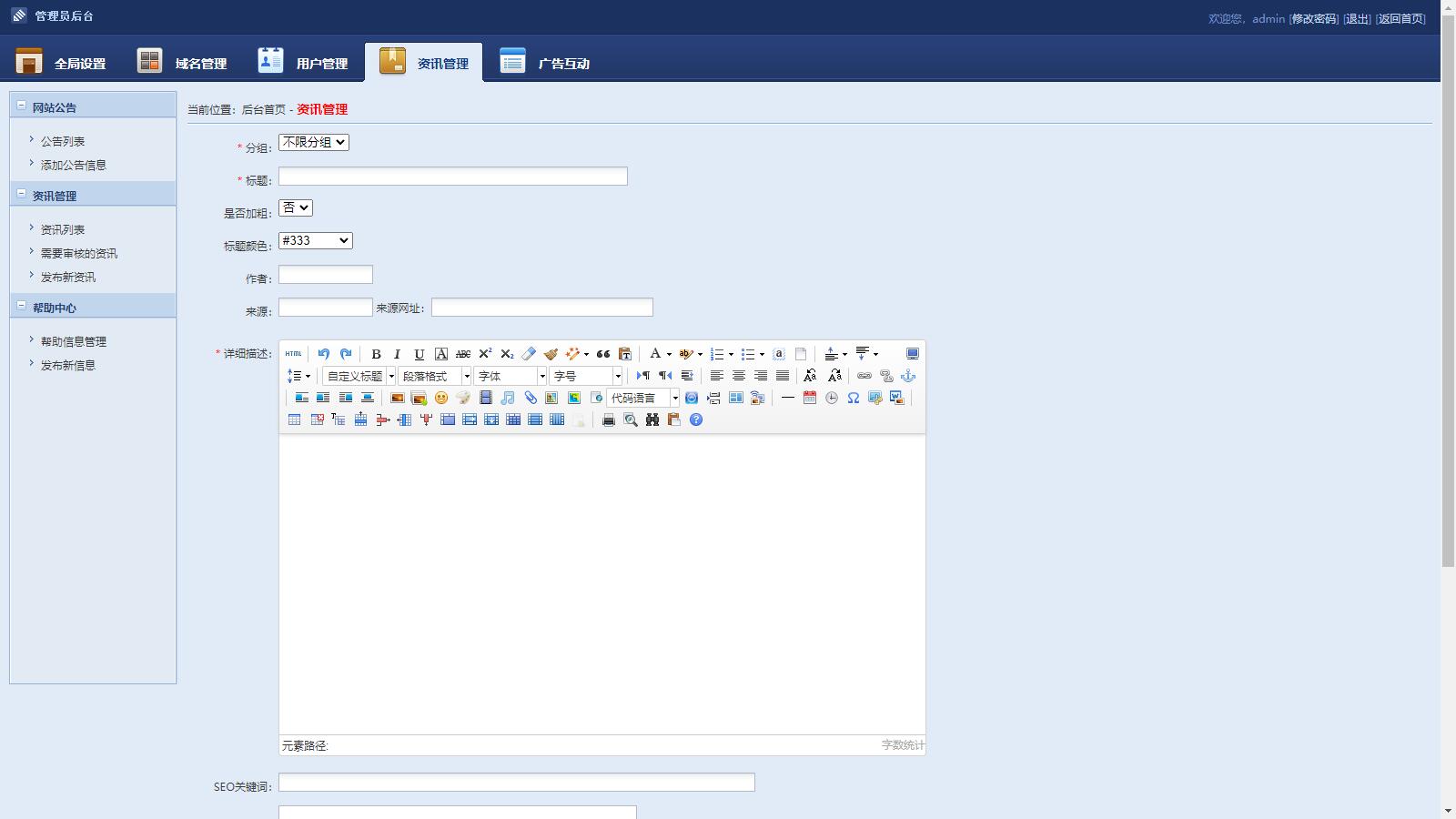Viewport: 1456px width, 819px height.
Task: Click the 修改密码 link
Action: [1313, 19]
